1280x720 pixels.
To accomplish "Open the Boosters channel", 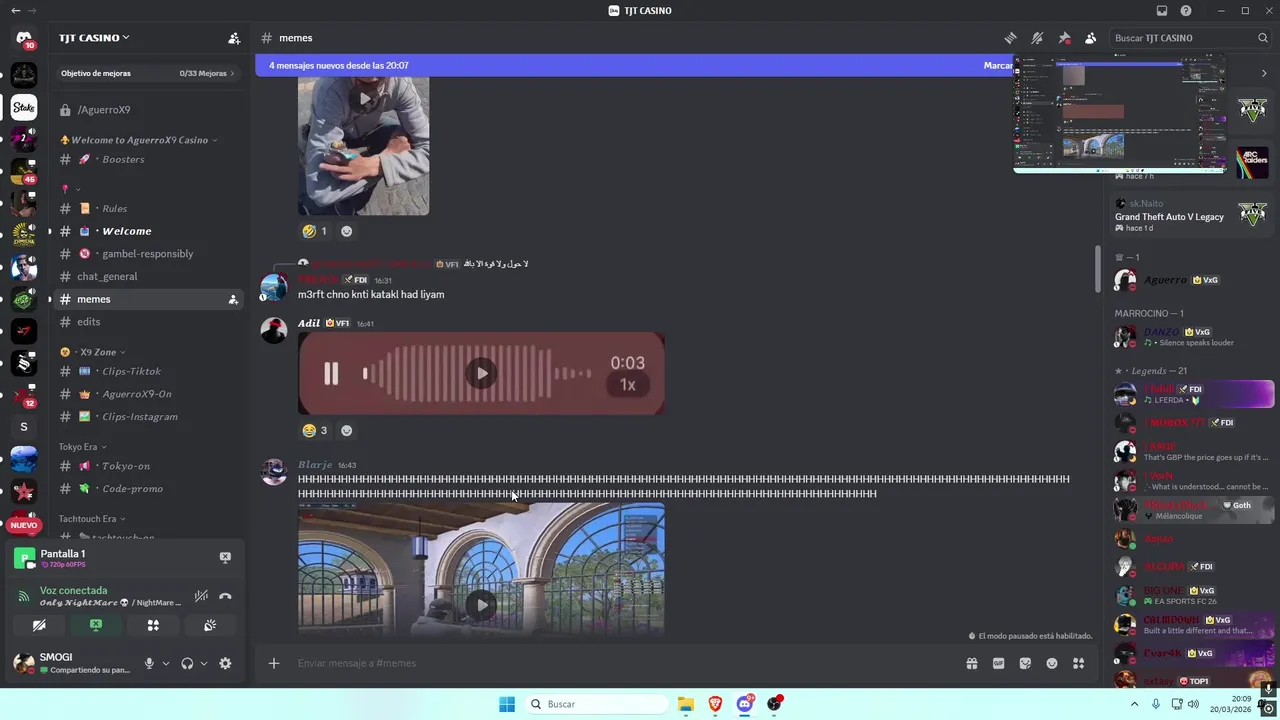I will click(x=147, y=159).
